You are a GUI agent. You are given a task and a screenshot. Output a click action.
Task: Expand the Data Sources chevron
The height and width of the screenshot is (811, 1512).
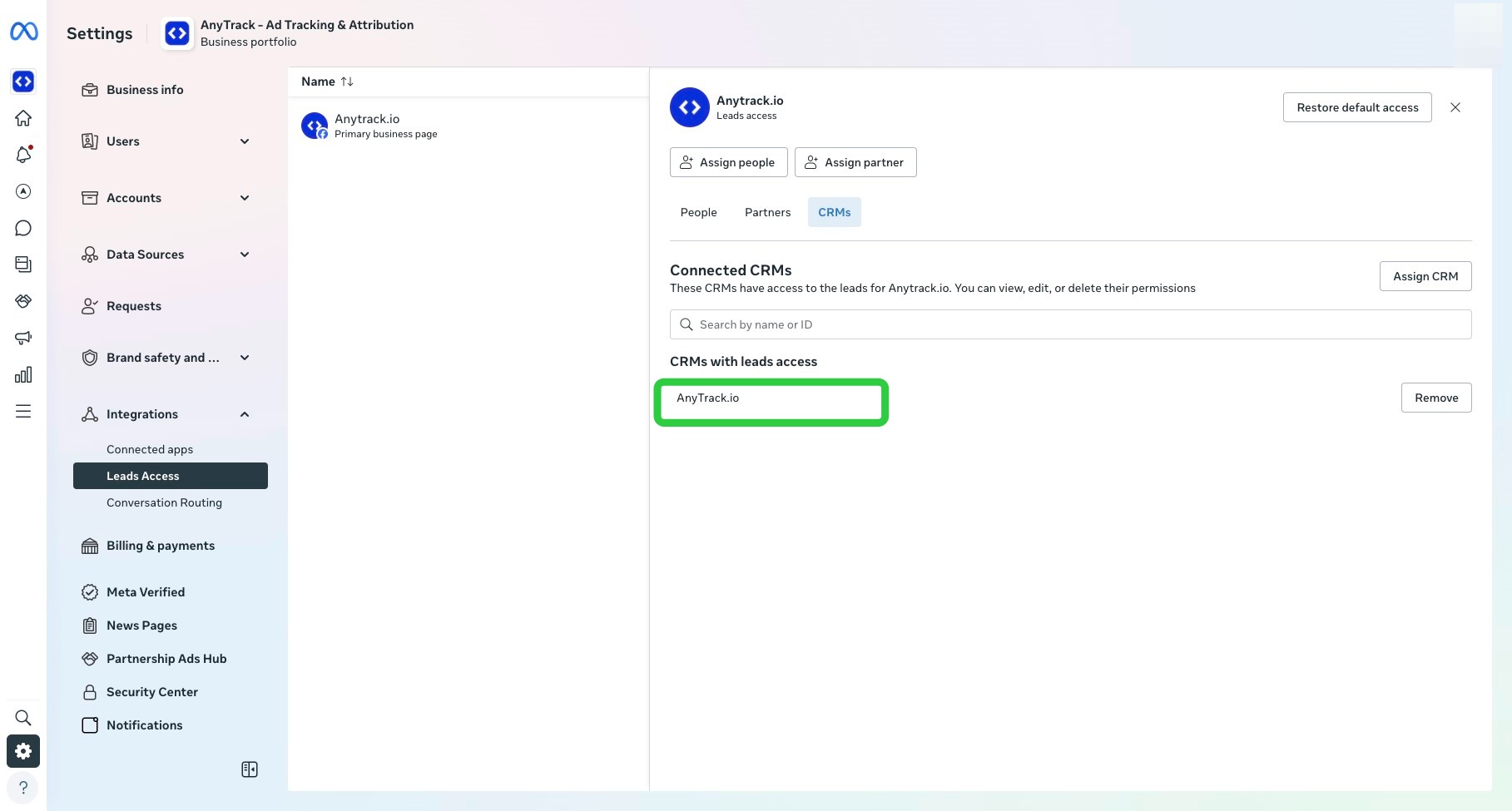pyautogui.click(x=245, y=255)
